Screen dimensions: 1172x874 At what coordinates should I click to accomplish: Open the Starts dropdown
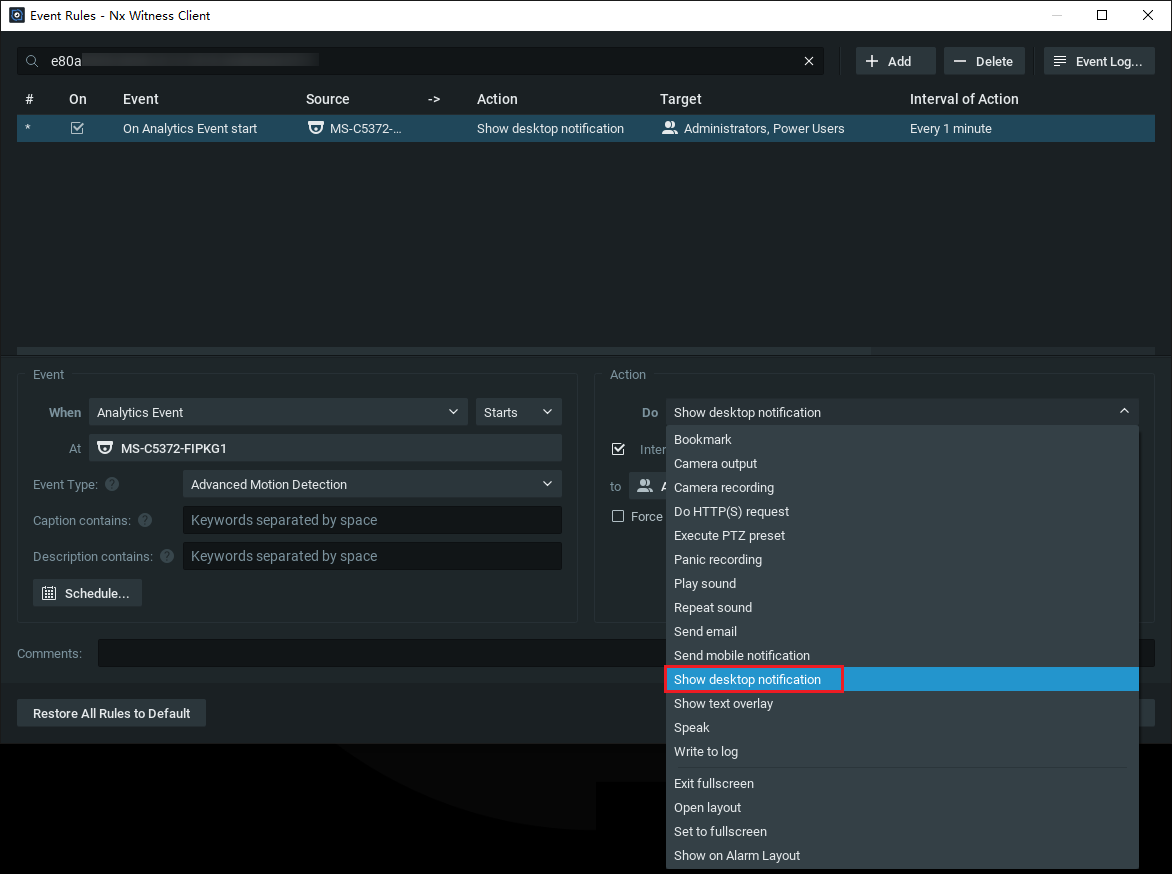(x=519, y=412)
